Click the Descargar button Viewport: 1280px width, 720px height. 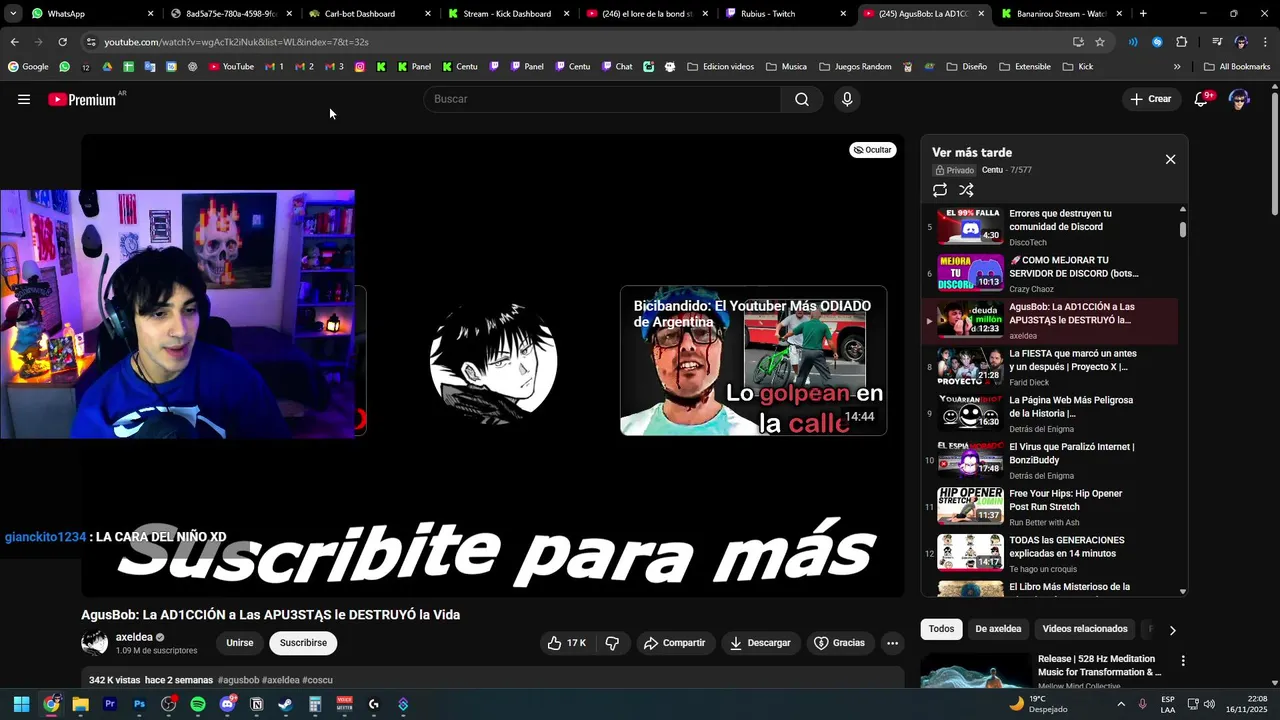tap(760, 643)
